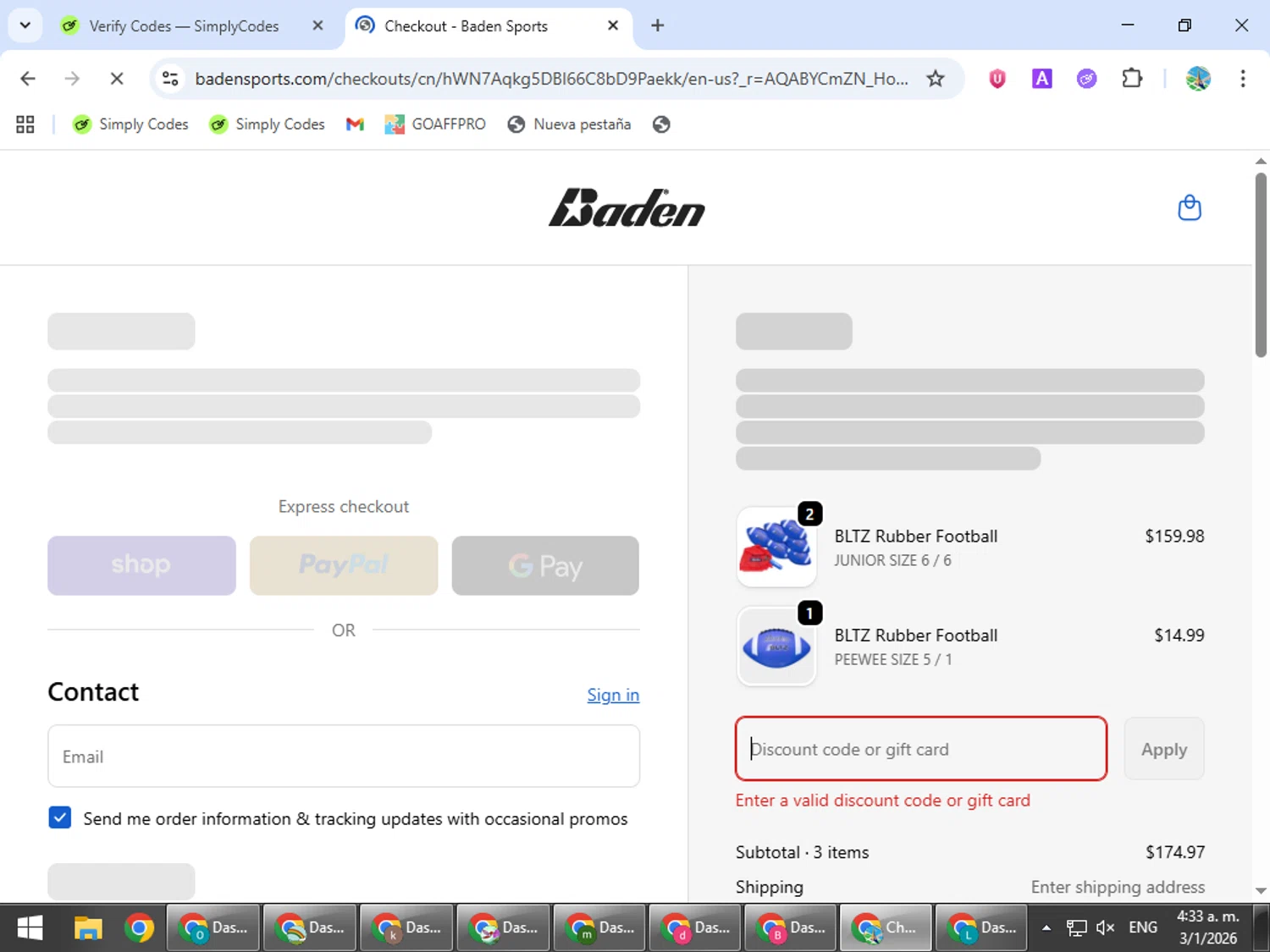Click the Enter shipping address text

click(x=1118, y=887)
